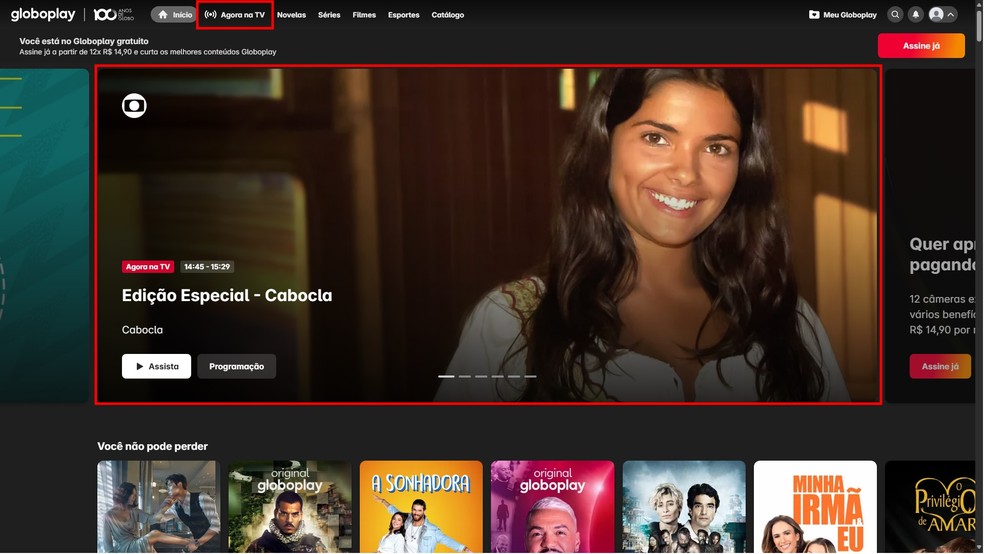Screen dimensions: 984x554
Task: Open the Catálogo menu item
Action: click(x=447, y=15)
